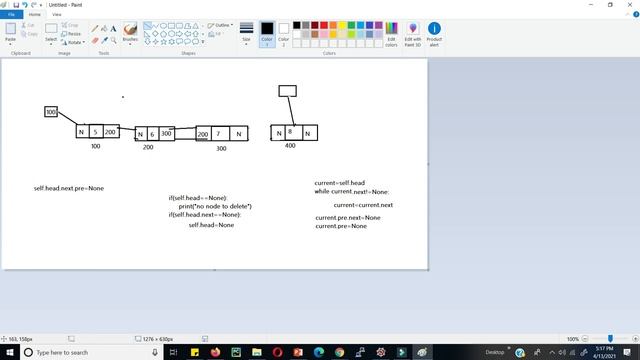
Task: Choose the Five-point star shape
Action: coord(163,41)
